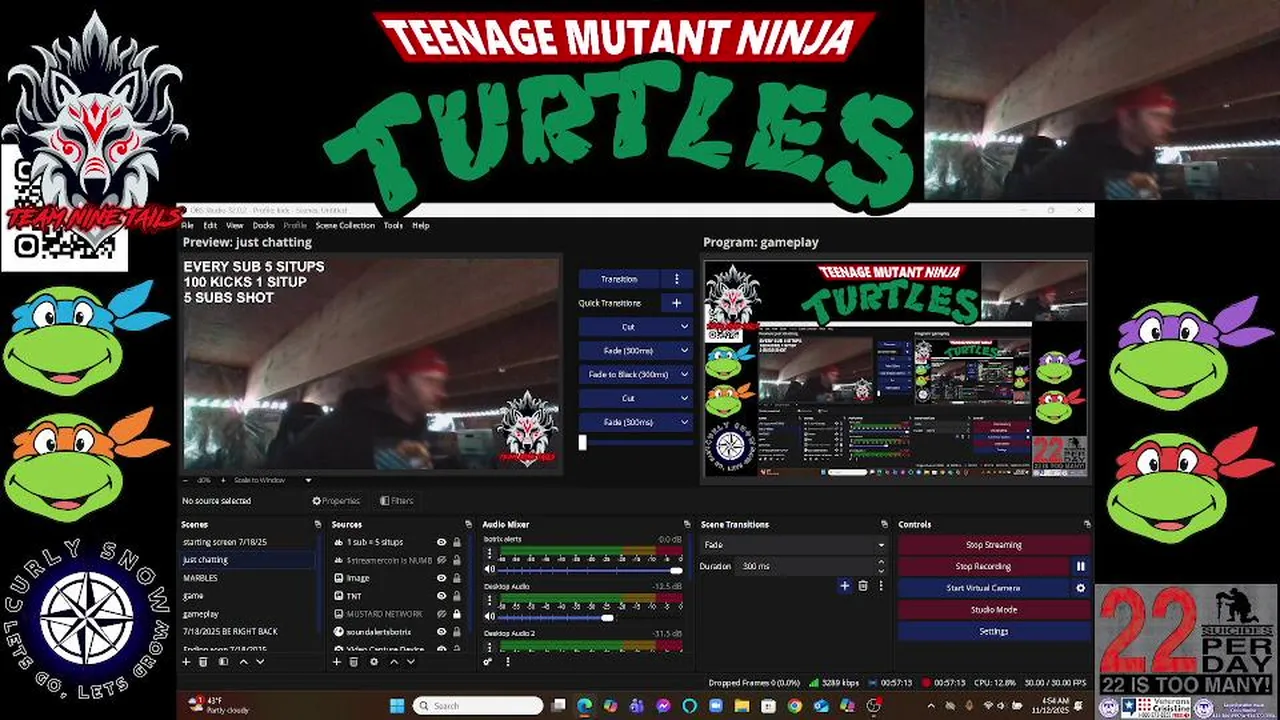The height and width of the screenshot is (720, 1280).
Task: Hide the TNT source eye icon
Action: pyautogui.click(x=441, y=596)
